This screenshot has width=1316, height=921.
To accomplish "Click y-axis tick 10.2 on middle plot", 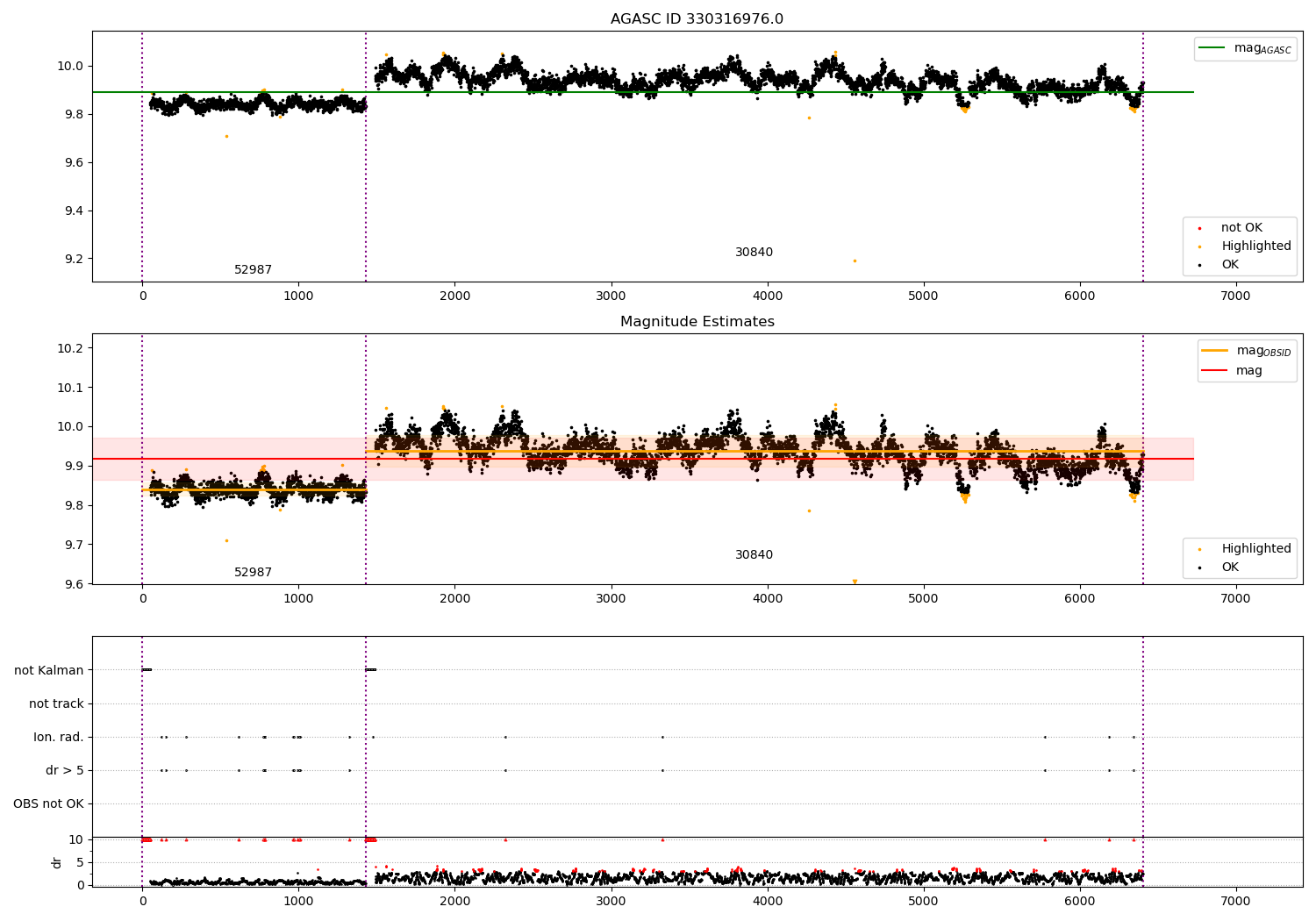I will pos(68,349).
